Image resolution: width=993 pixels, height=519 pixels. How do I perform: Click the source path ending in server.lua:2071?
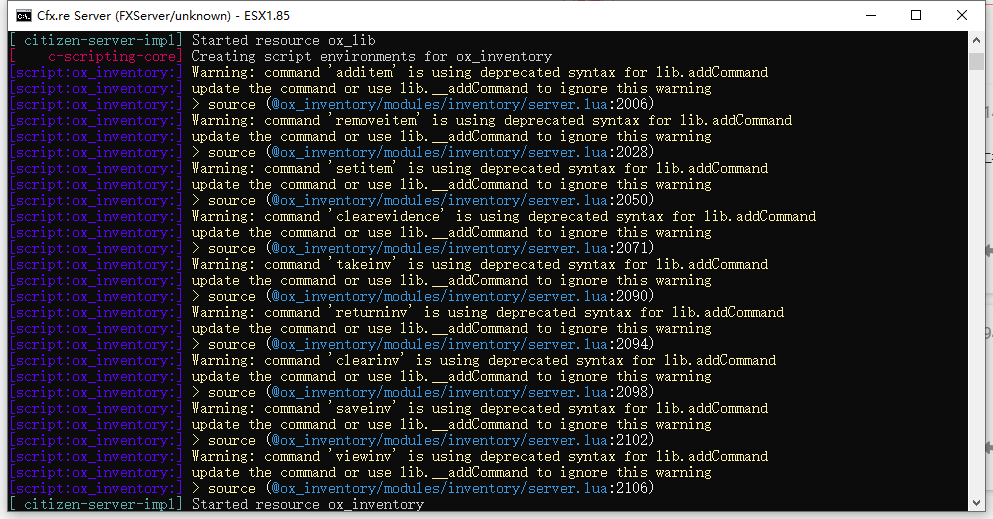460,249
